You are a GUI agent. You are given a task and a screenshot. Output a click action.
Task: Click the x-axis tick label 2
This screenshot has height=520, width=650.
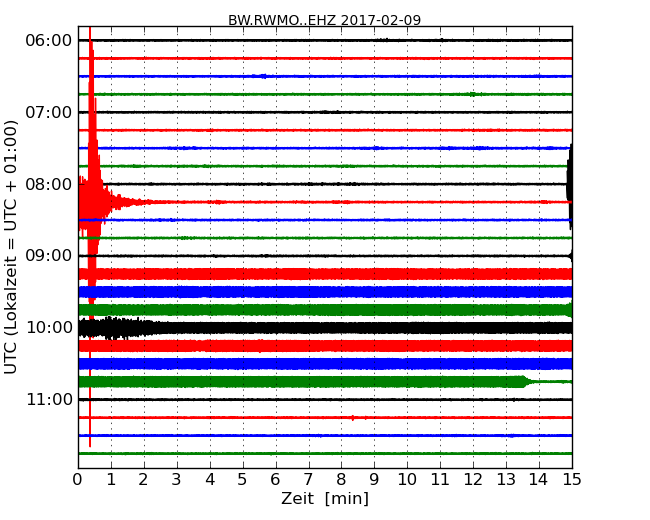tap(143, 480)
